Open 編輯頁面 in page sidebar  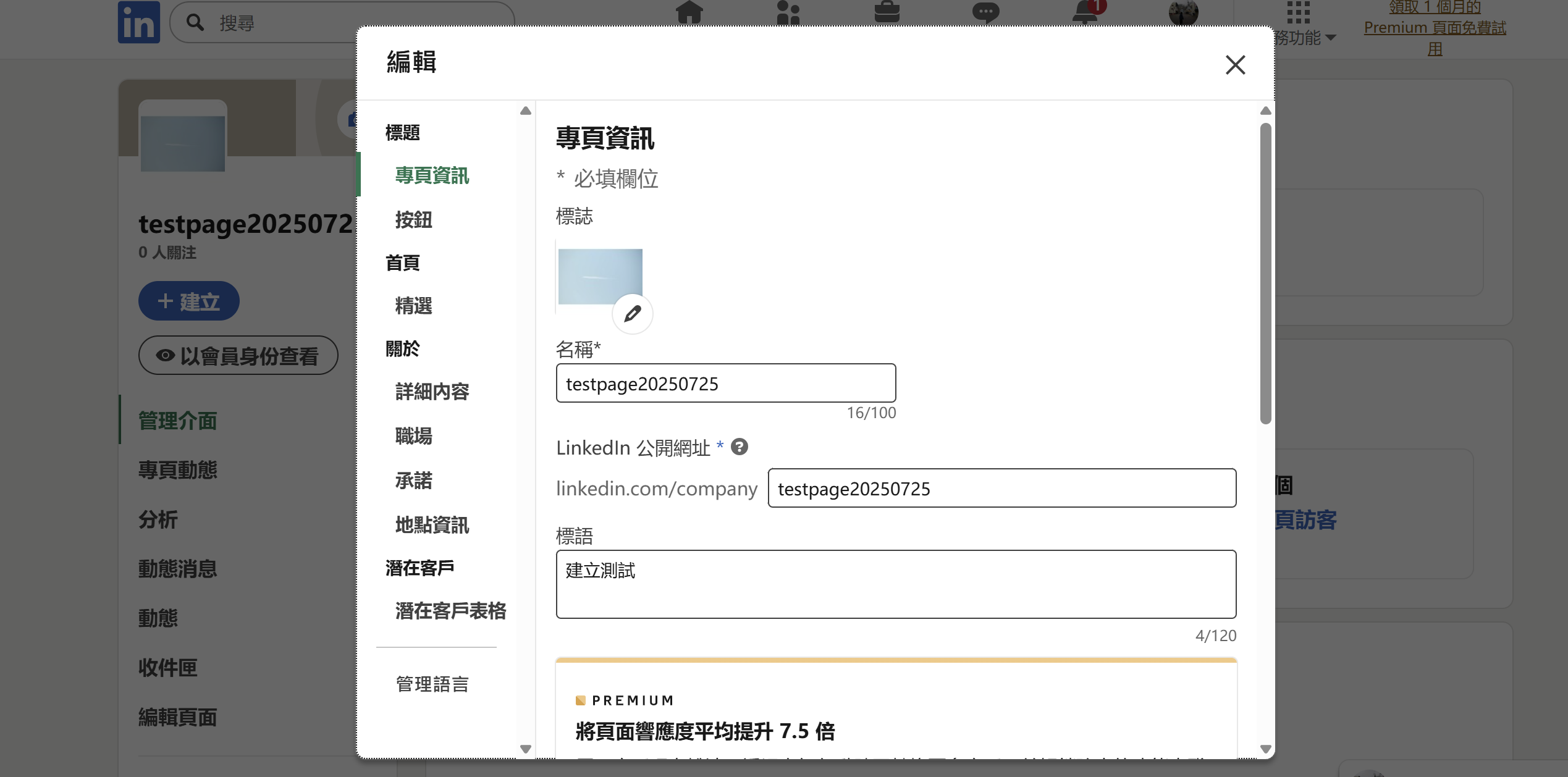coord(177,717)
